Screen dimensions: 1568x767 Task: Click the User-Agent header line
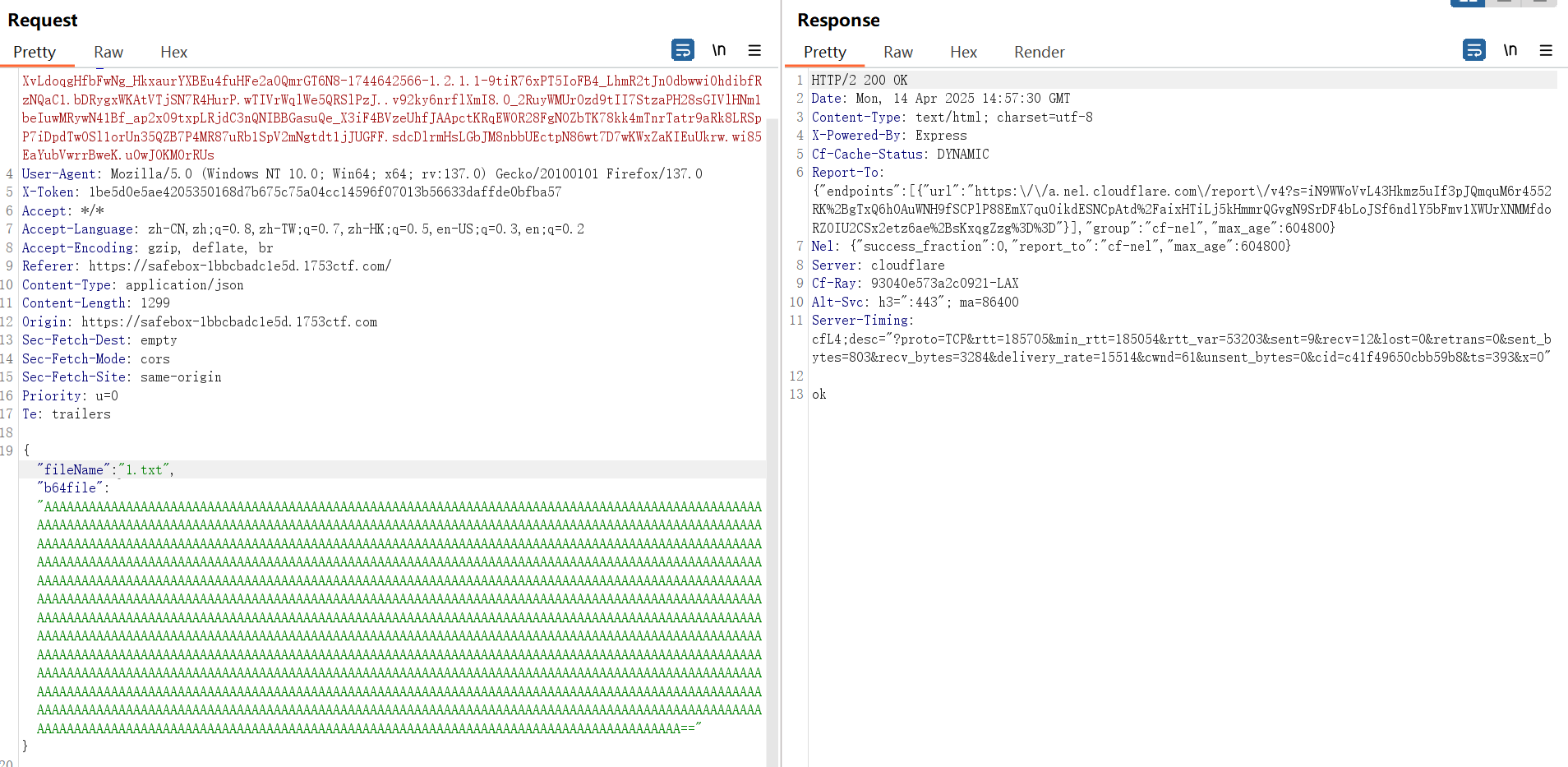click(x=362, y=173)
